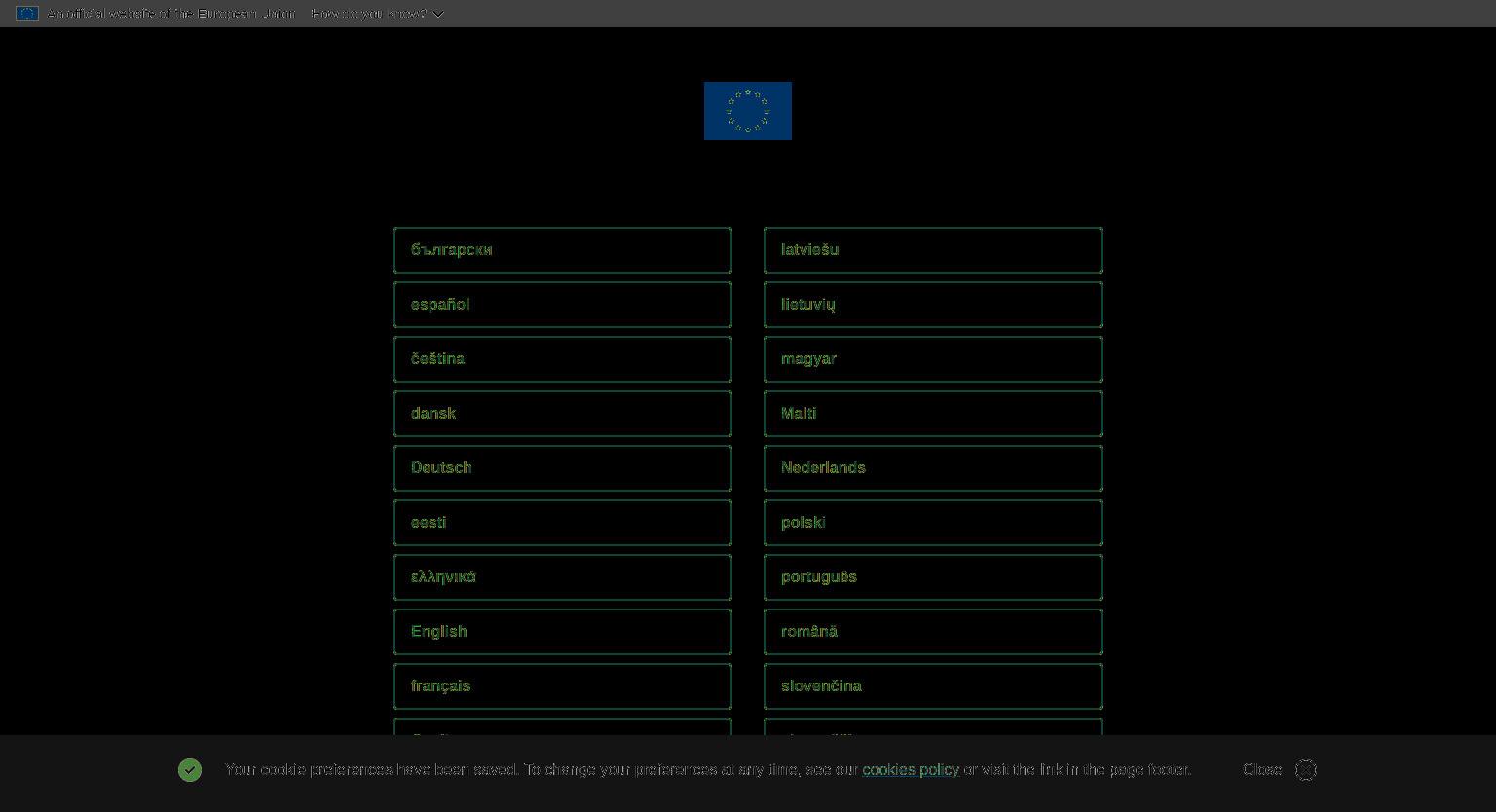This screenshot has height=812, width=1496.
Task: Select ελληνικά language
Action: 563,577
